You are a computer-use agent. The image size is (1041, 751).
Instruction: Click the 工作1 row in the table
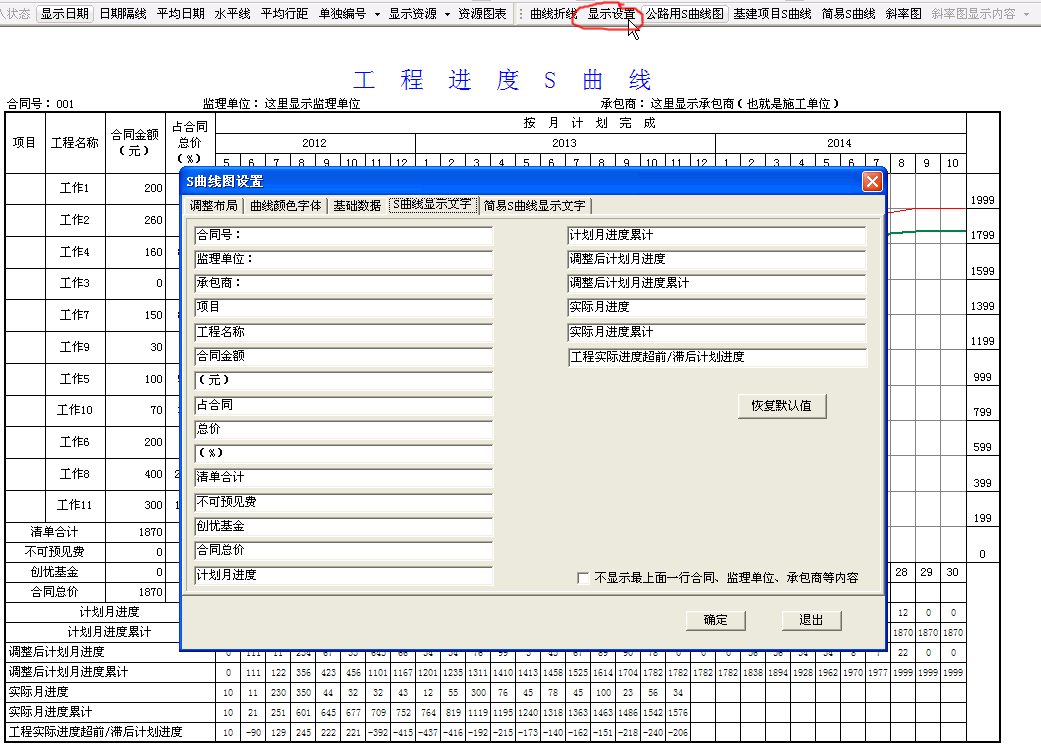pos(74,188)
